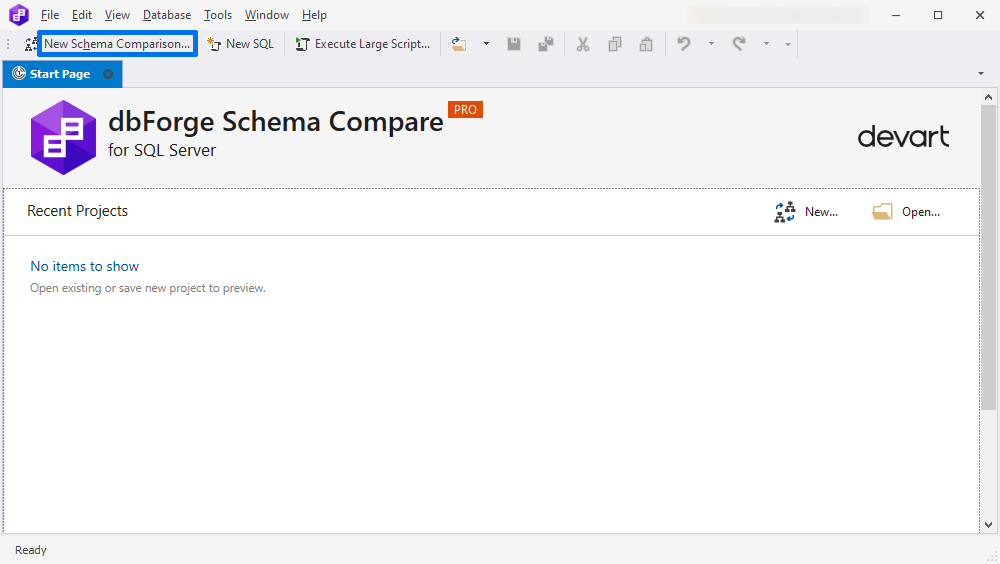Select the Start Page tab

tap(60, 74)
